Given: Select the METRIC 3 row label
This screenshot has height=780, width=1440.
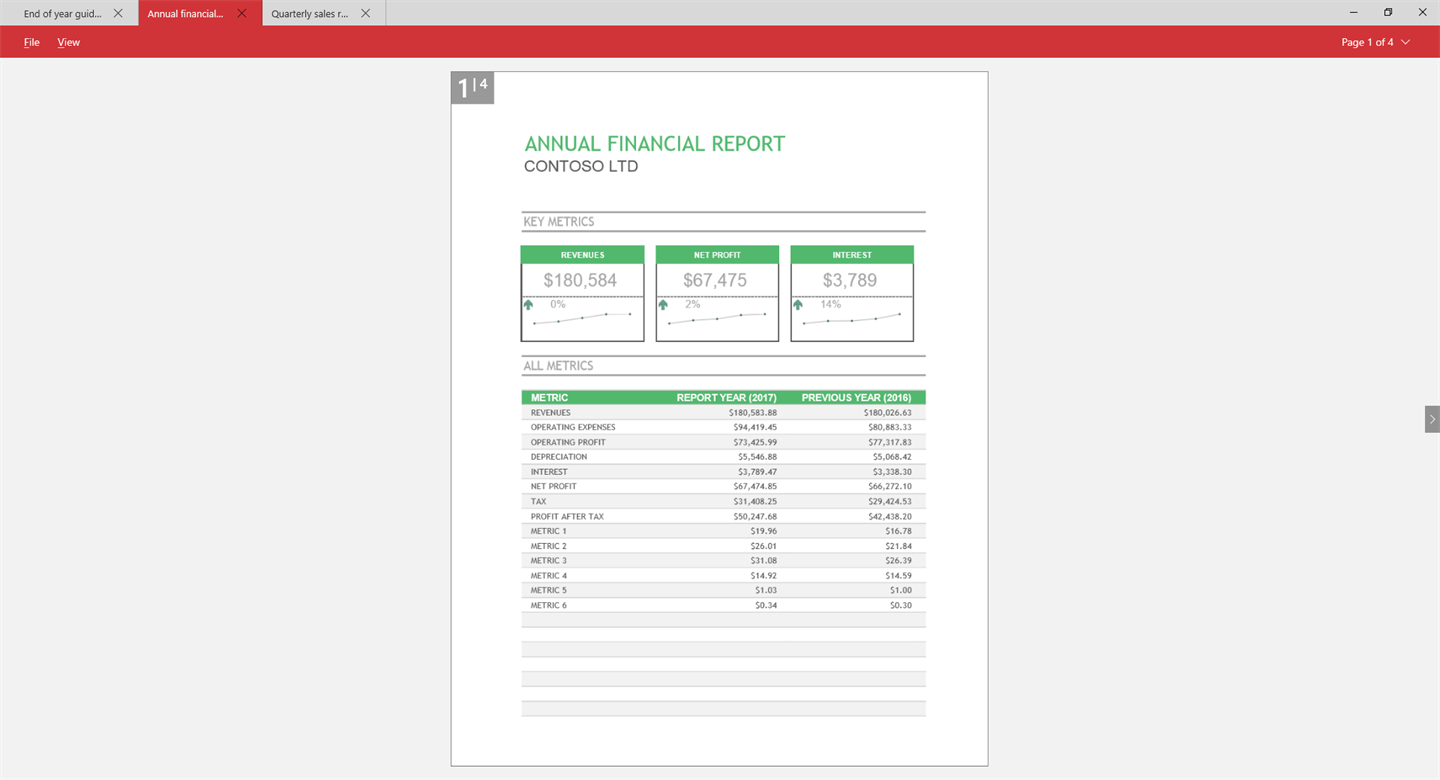Looking at the screenshot, I should (548, 561).
